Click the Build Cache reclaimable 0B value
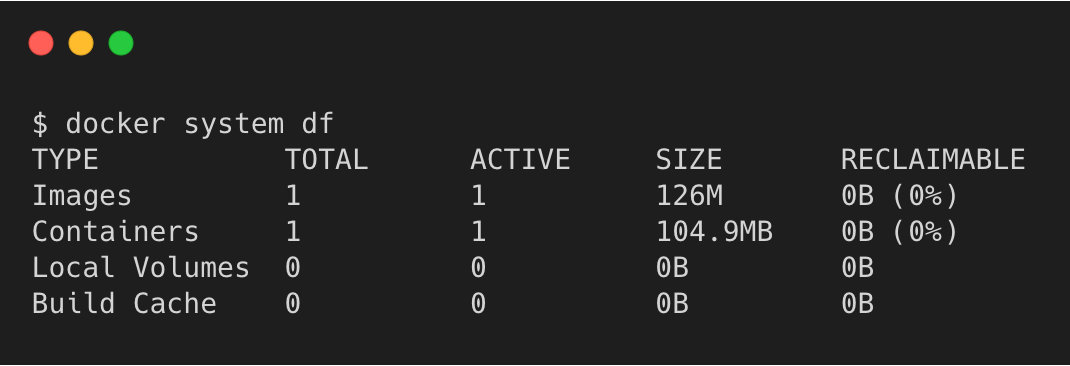The width and height of the screenshot is (1070, 366). click(857, 303)
